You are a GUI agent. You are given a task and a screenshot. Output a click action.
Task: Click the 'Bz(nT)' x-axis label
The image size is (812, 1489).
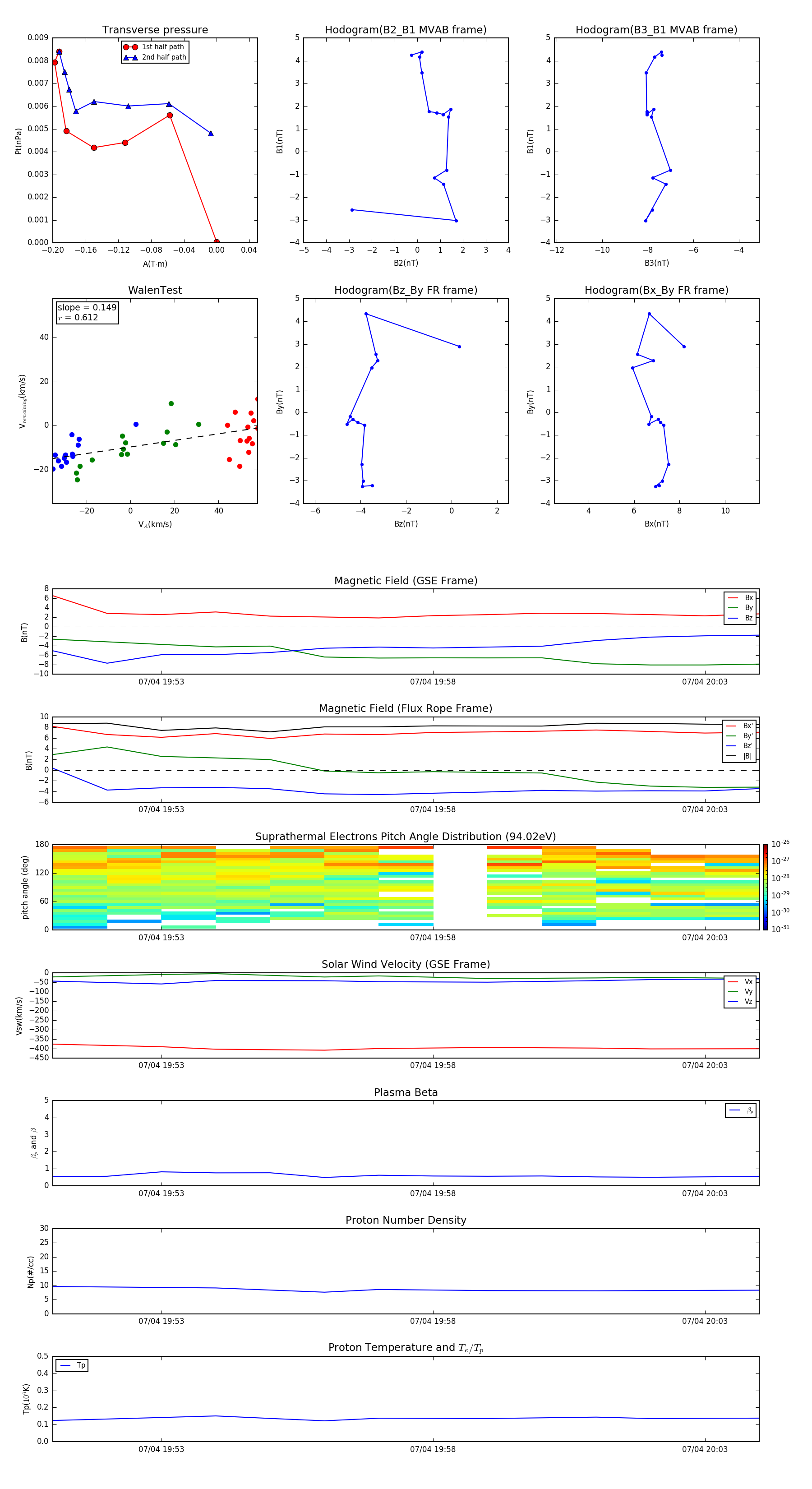[x=406, y=524]
